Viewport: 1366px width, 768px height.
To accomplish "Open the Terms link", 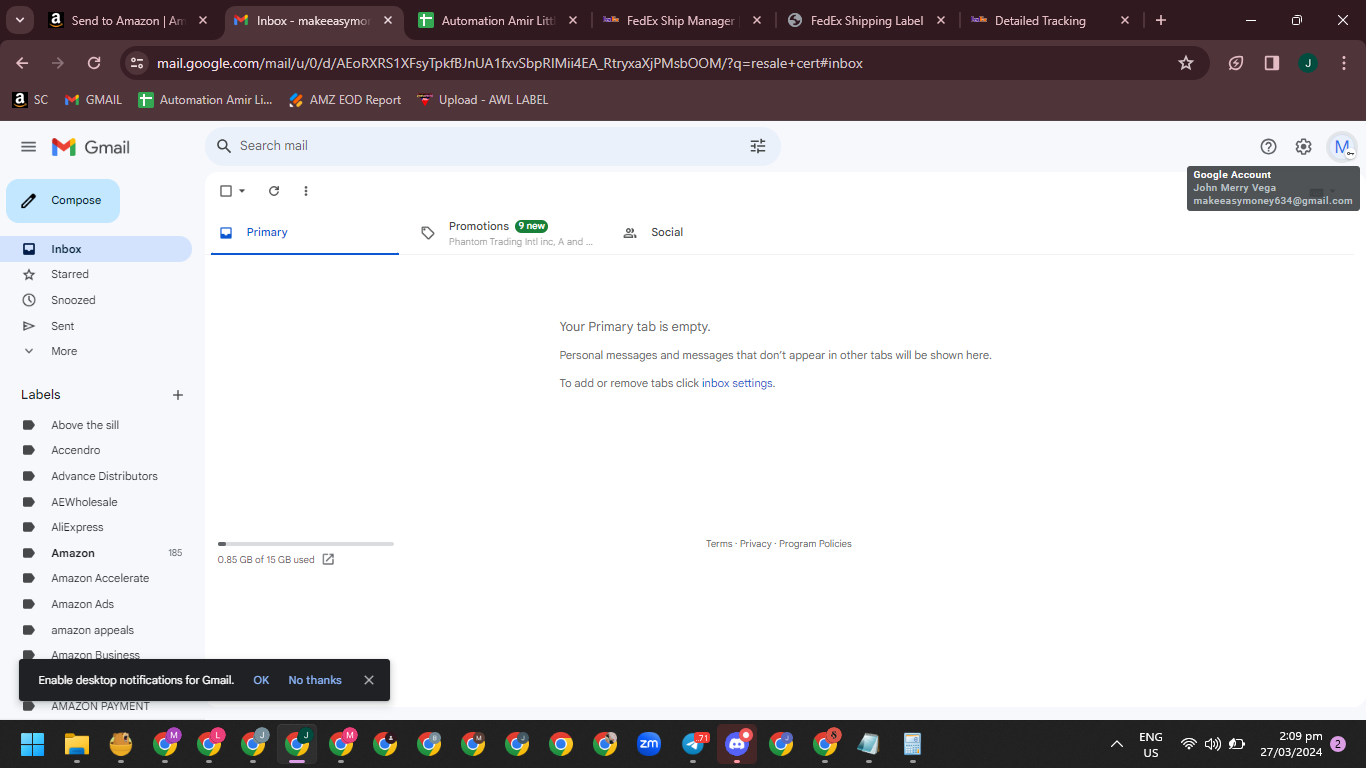I will (x=719, y=544).
